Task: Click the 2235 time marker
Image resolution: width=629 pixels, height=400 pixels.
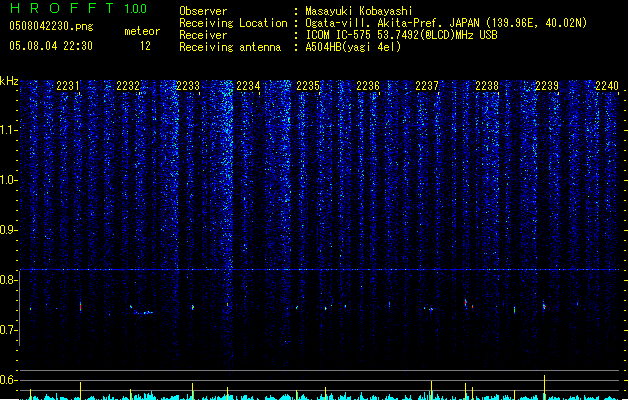Action: click(308, 85)
